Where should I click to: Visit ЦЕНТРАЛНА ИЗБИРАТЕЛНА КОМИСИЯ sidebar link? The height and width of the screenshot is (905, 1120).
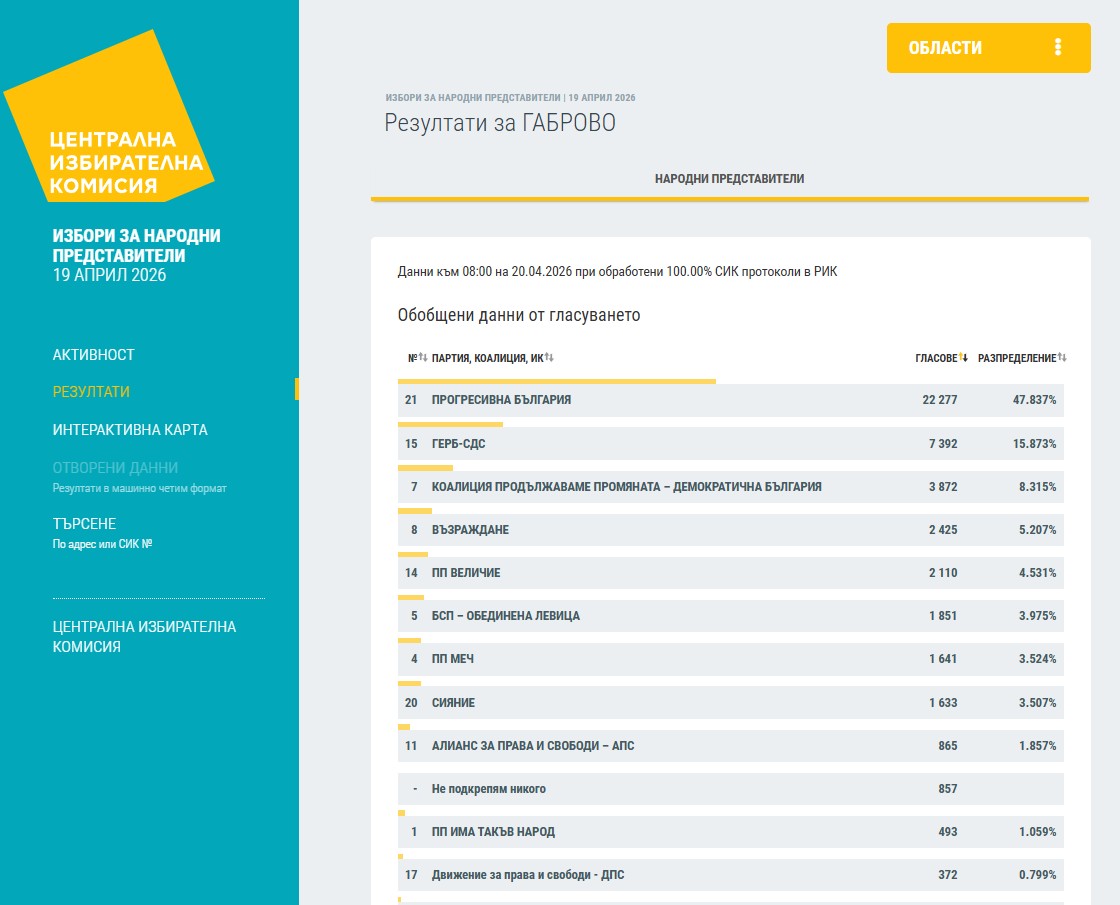144,636
